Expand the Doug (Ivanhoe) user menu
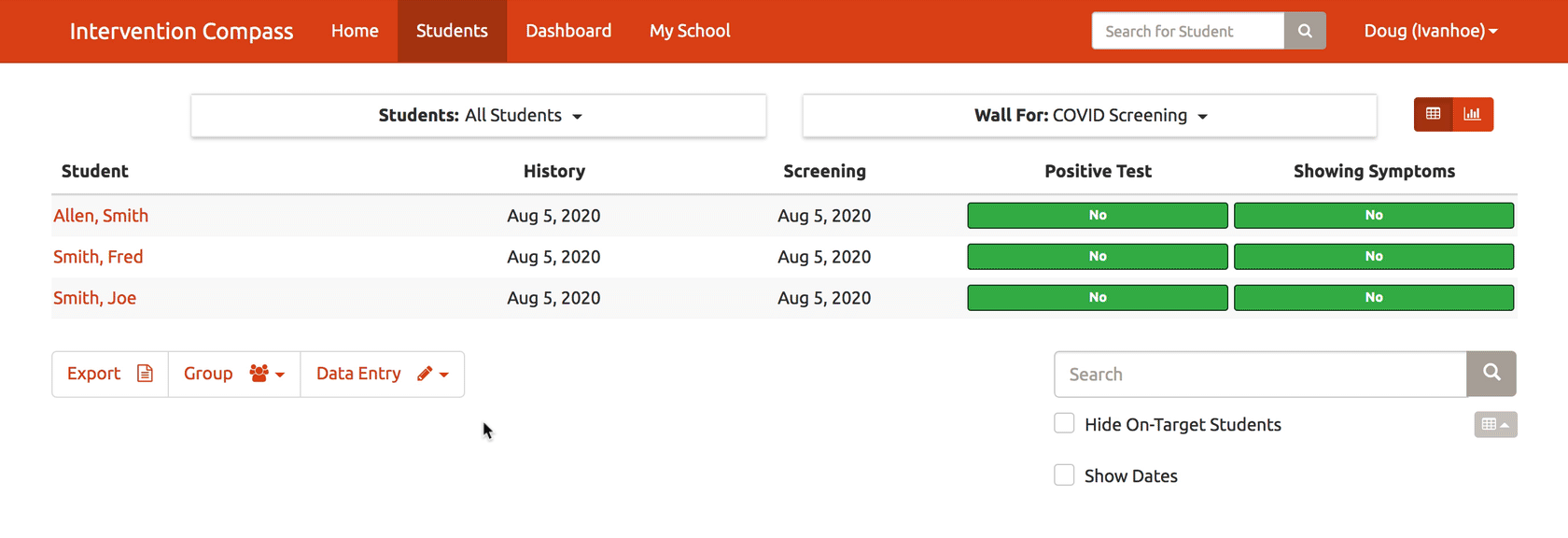The width and height of the screenshot is (1568, 538). tap(1430, 31)
